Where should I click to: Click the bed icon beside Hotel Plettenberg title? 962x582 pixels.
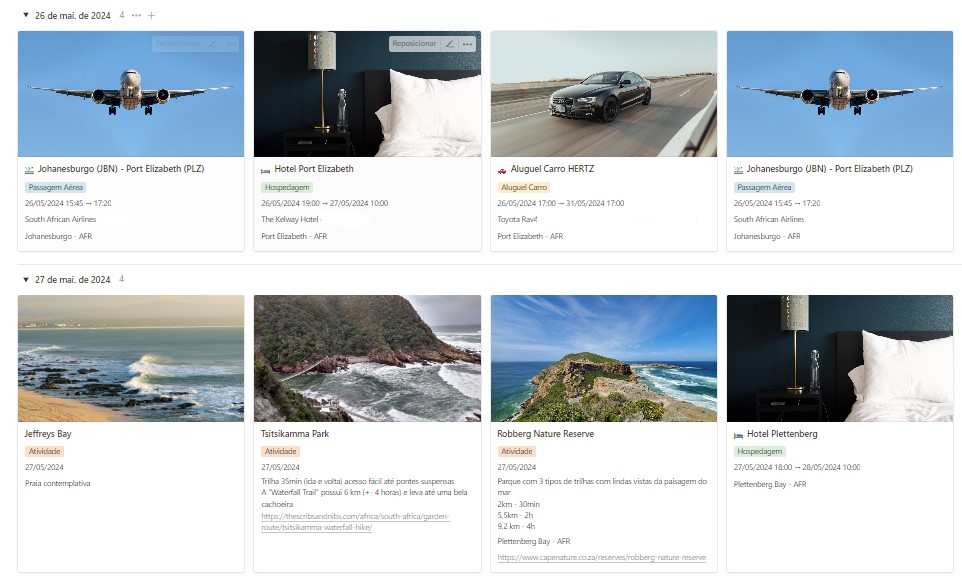tap(738, 435)
